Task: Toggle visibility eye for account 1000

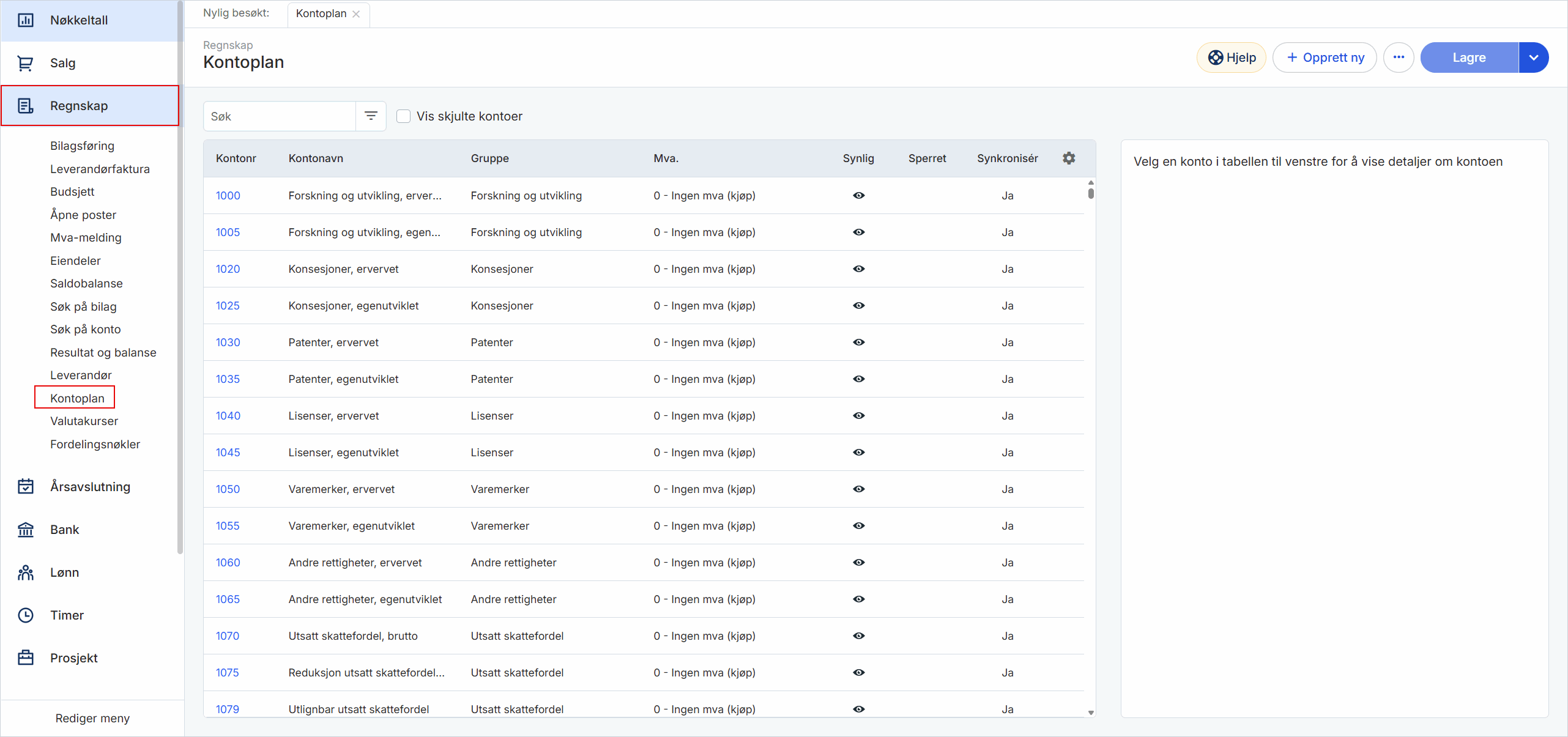Action: pos(859,196)
